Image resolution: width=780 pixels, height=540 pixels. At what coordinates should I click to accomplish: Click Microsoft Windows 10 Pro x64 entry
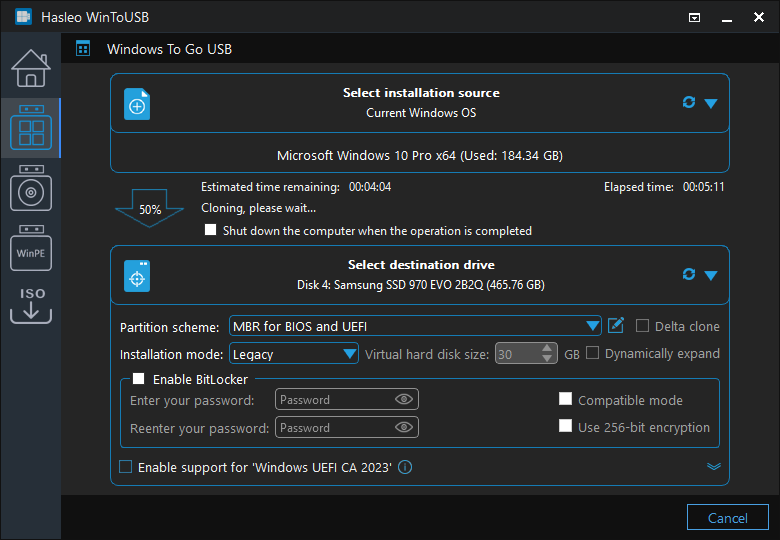pyautogui.click(x=420, y=155)
